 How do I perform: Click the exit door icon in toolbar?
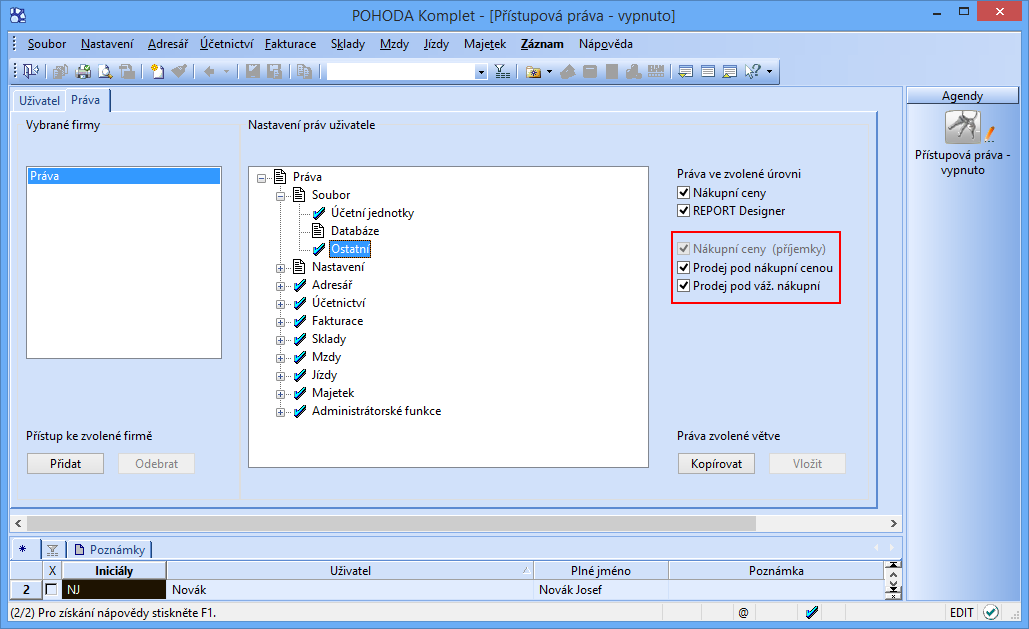[x=31, y=71]
